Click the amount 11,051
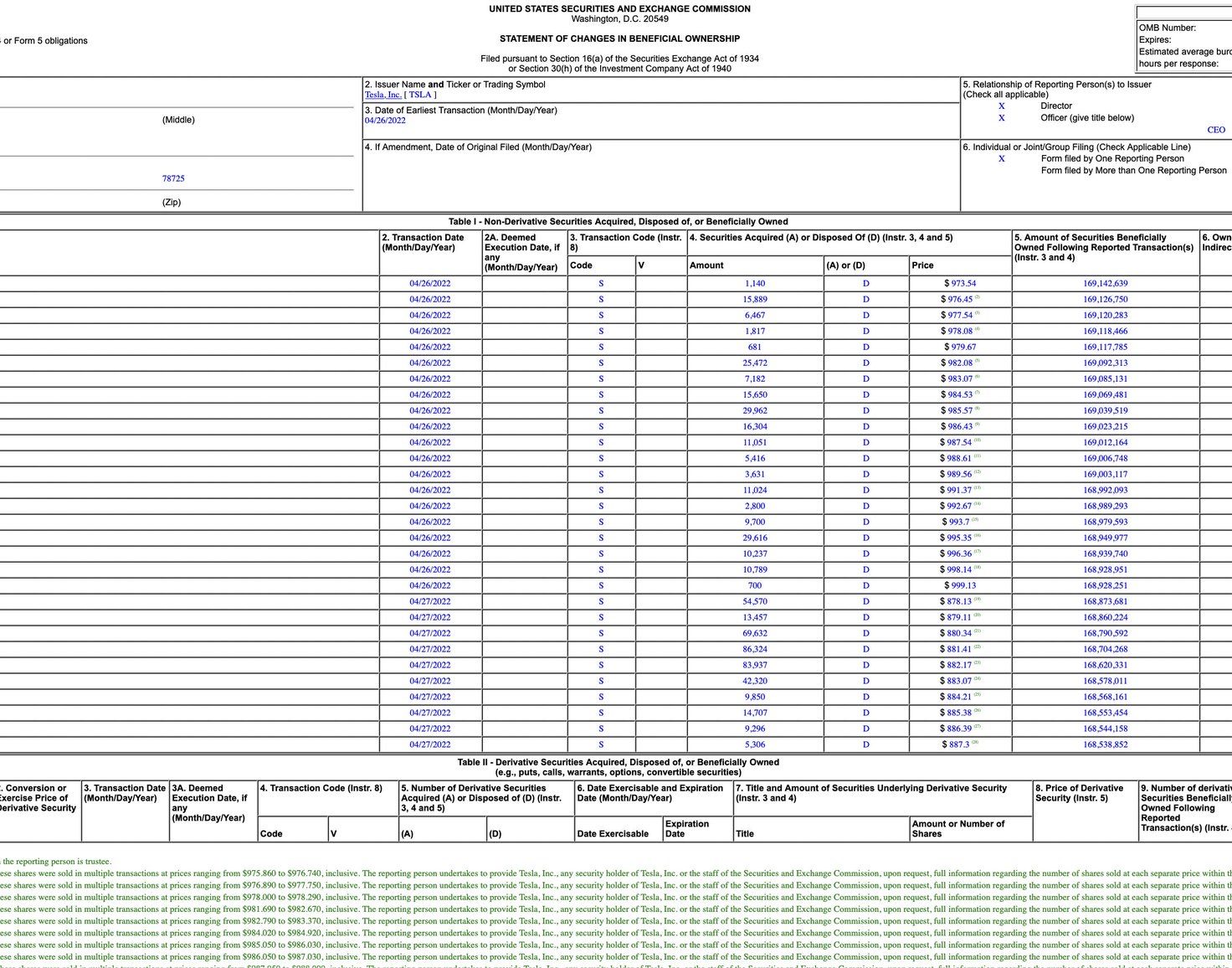 coord(755,443)
